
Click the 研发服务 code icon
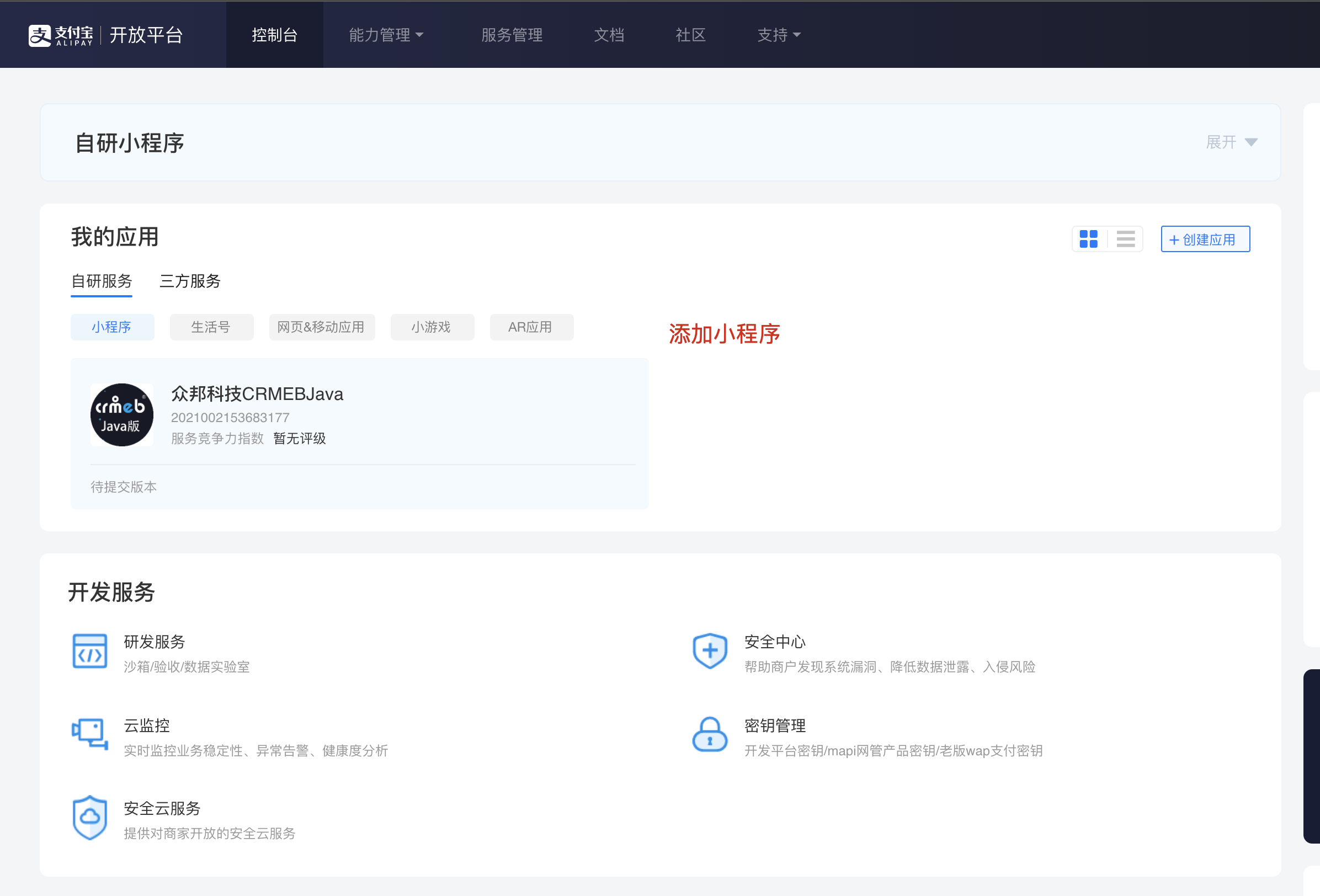(90, 652)
